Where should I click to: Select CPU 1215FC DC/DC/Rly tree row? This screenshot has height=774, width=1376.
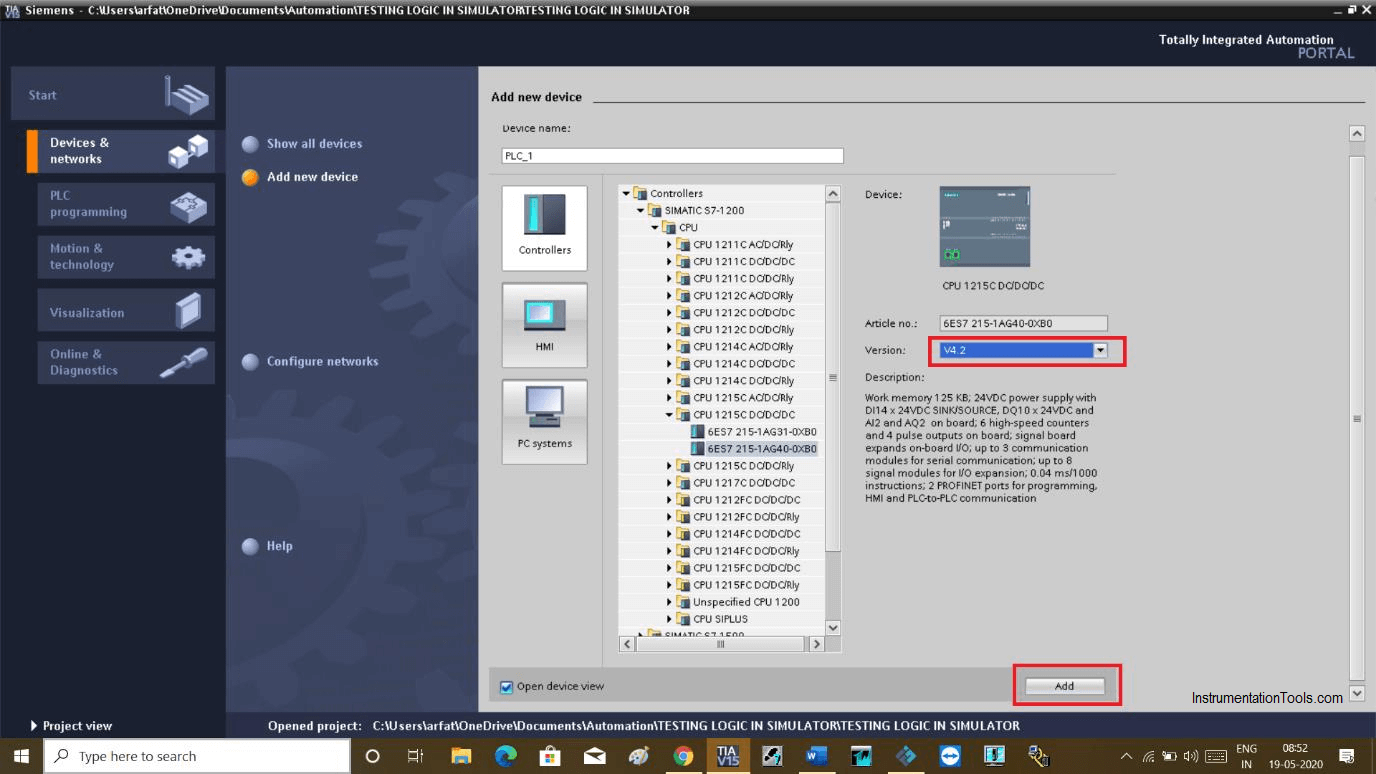pos(746,585)
